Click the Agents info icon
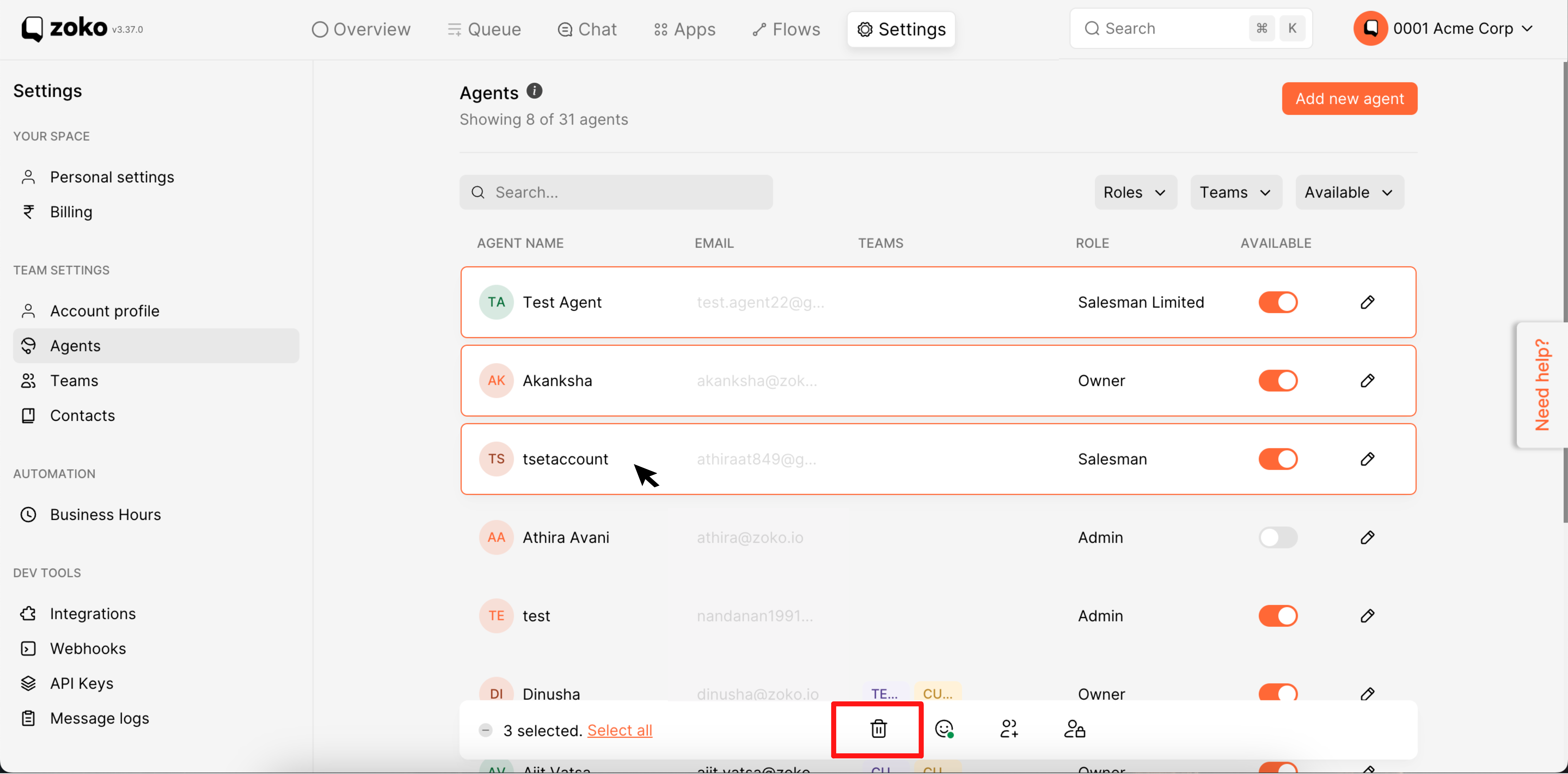This screenshot has width=1568, height=774. click(x=534, y=91)
